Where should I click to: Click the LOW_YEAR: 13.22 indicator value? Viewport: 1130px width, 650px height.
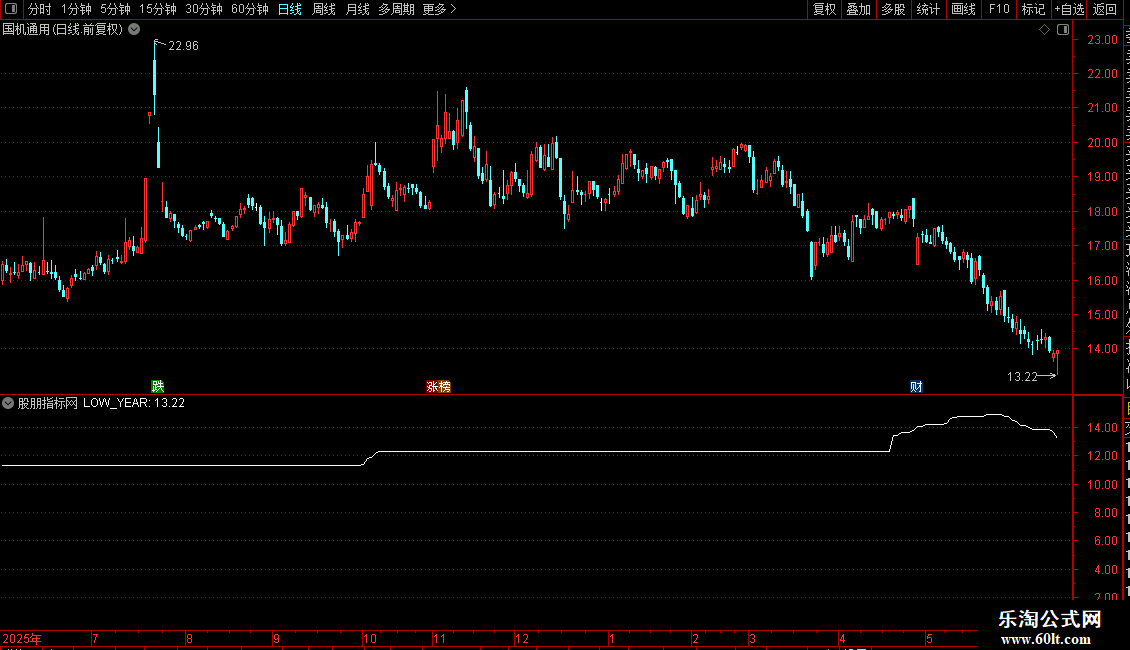(x=134, y=403)
